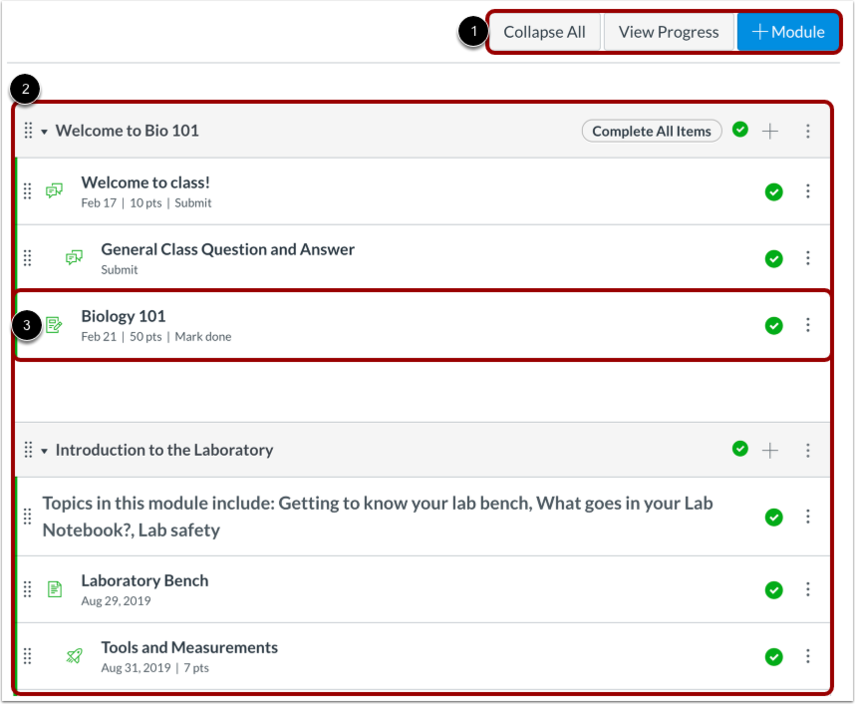
Task: Open options menu for Topics in this module header
Action: pyautogui.click(x=808, y=516)
